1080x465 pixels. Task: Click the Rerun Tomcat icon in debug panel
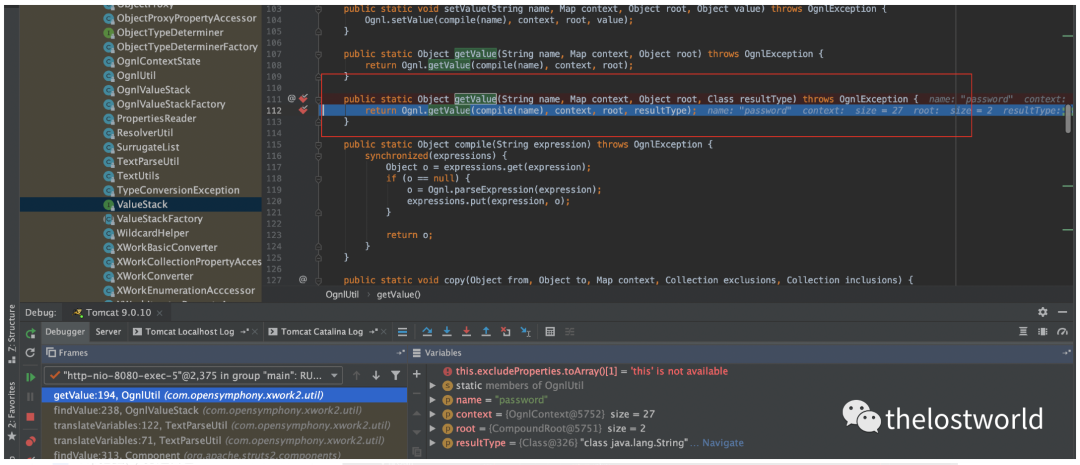click(31, 332)
